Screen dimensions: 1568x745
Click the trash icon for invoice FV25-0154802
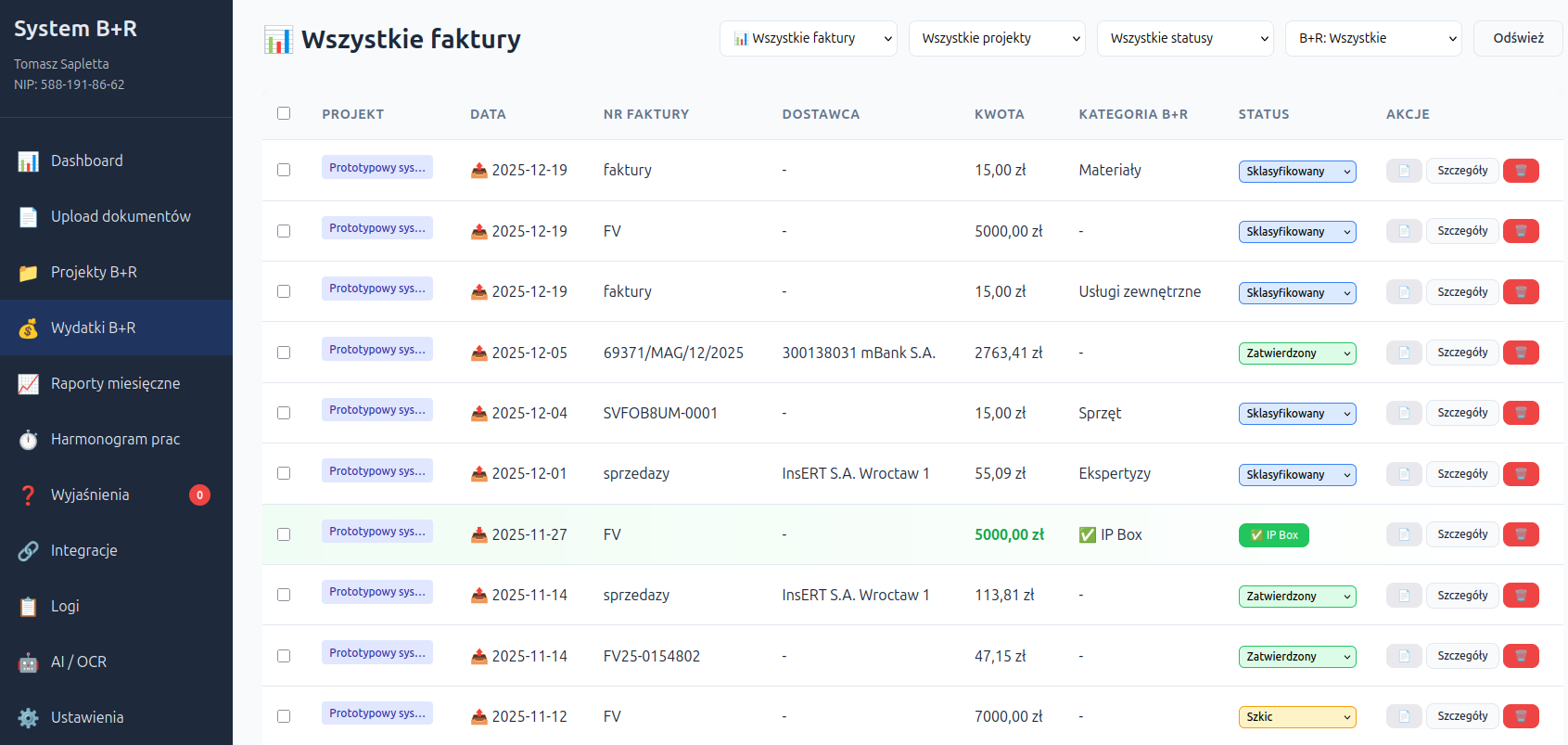[1520, 656]
